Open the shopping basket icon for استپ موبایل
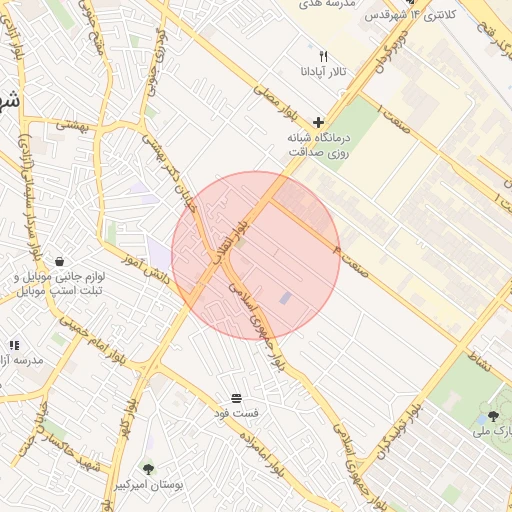 59,262
